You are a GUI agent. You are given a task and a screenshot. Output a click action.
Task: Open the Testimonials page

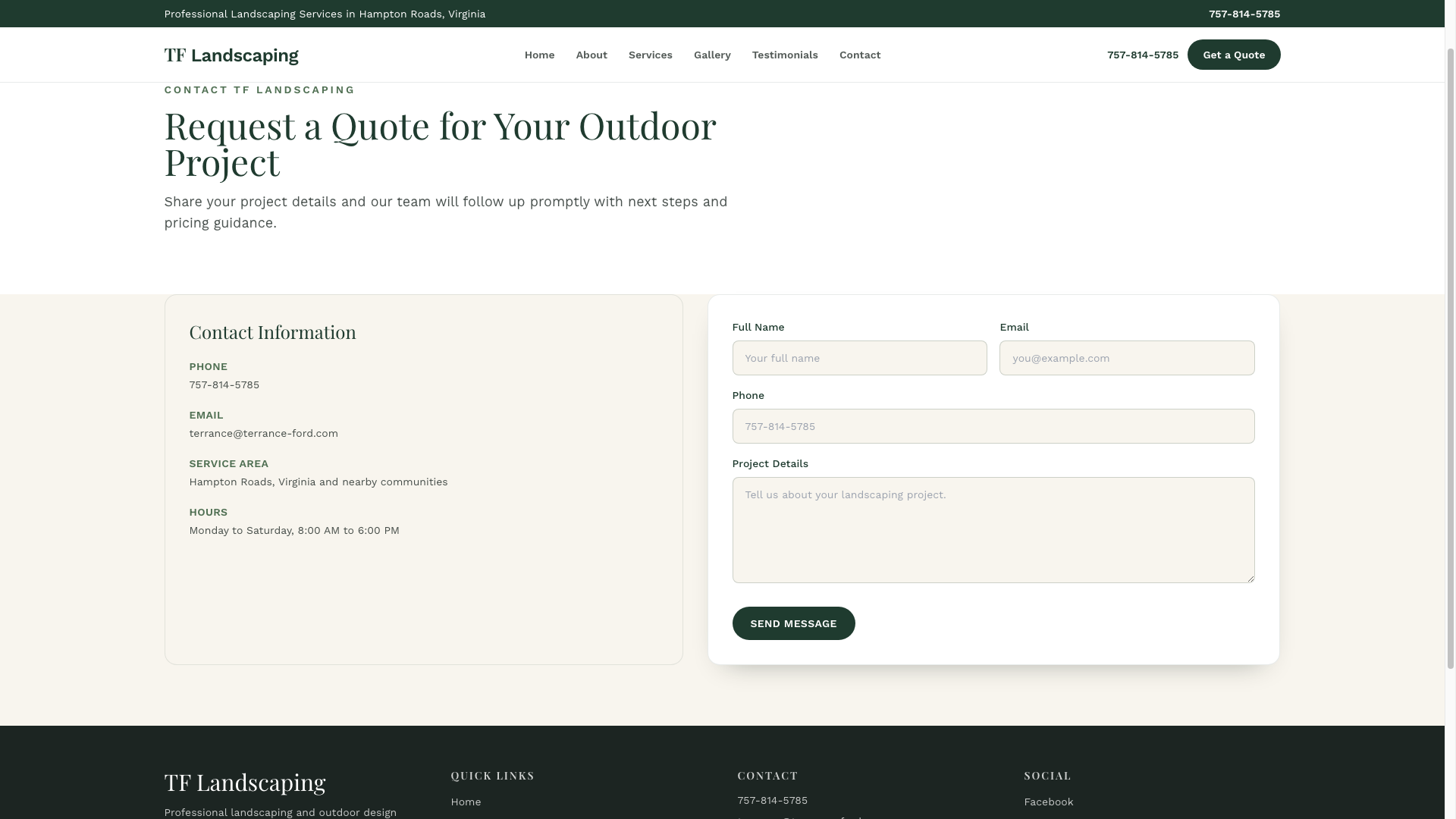click(x=785, y=55)
